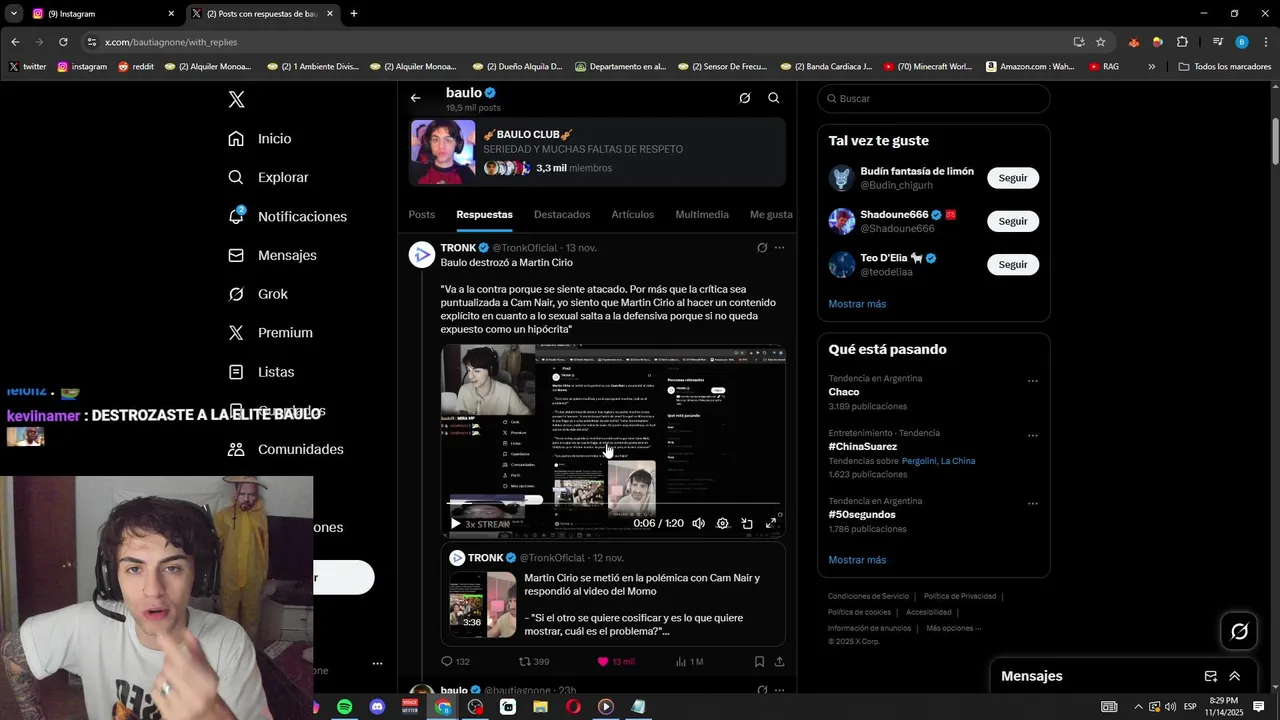The image size is (1280, 720).
Task: Open Spotify from the taskbar
Action: click(x=344, y=707)
